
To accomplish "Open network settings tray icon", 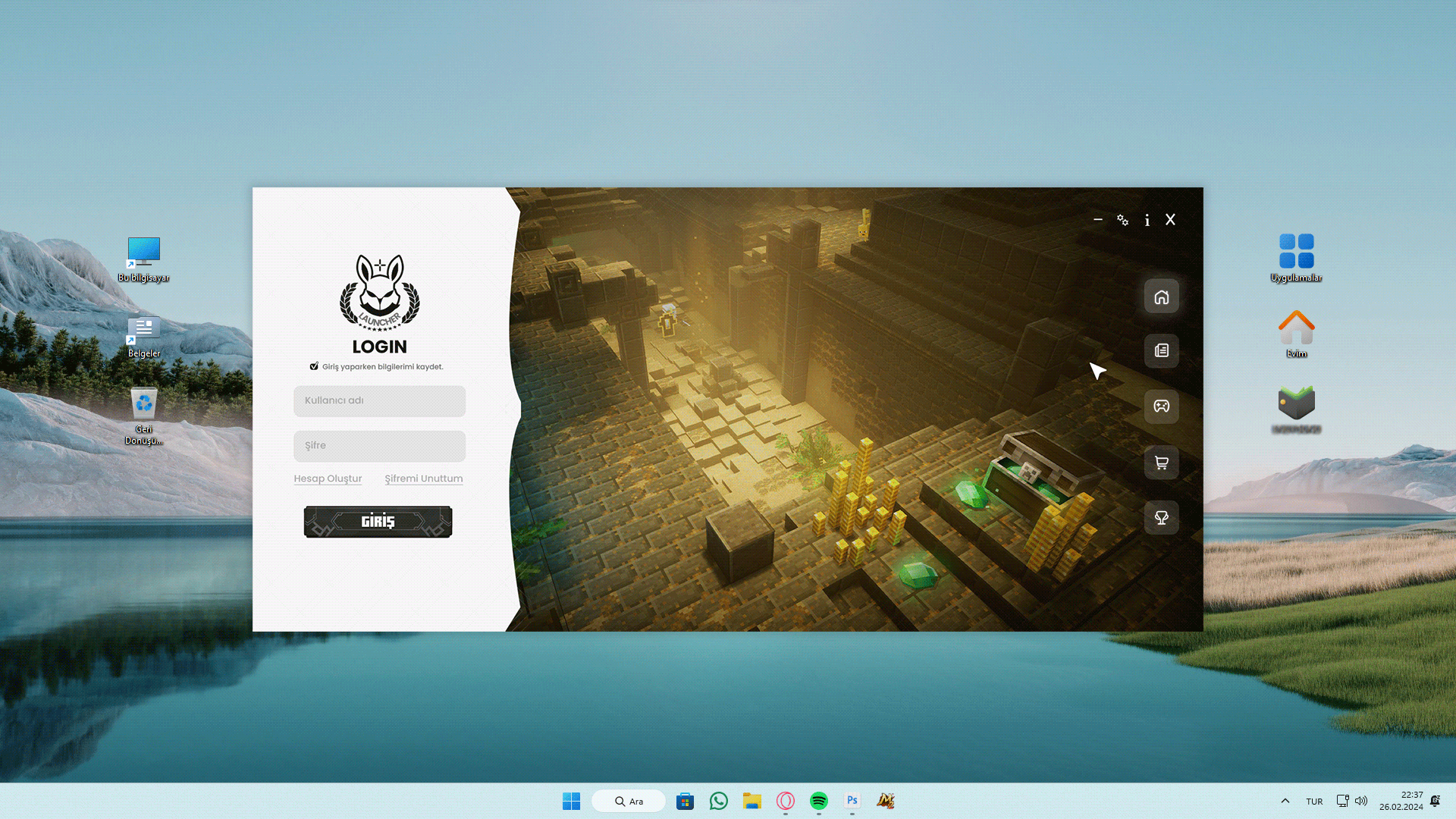I will pos(1342,801).
